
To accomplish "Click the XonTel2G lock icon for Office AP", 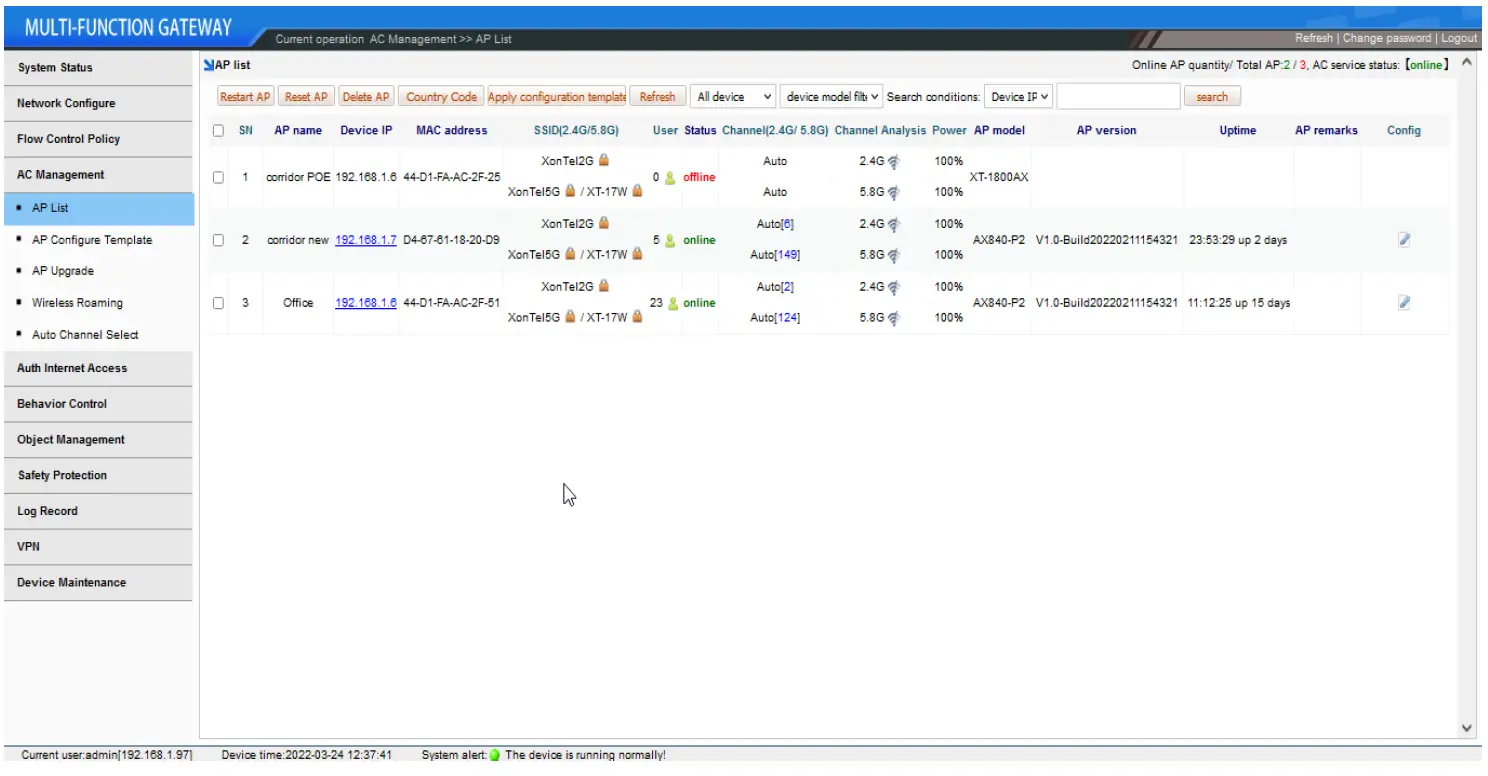I will pyautogui.click(x=604, y=286).
